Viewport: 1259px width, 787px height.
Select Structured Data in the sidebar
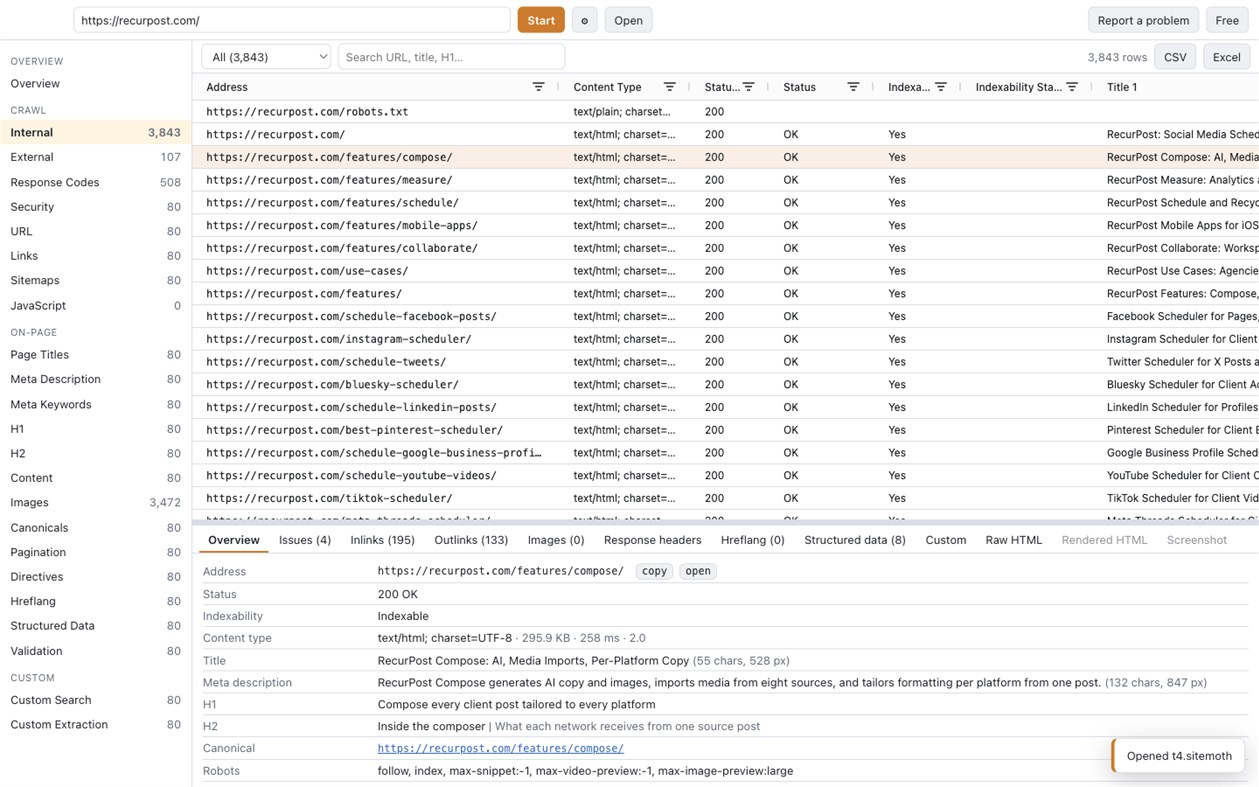click(x=96, y=626)
